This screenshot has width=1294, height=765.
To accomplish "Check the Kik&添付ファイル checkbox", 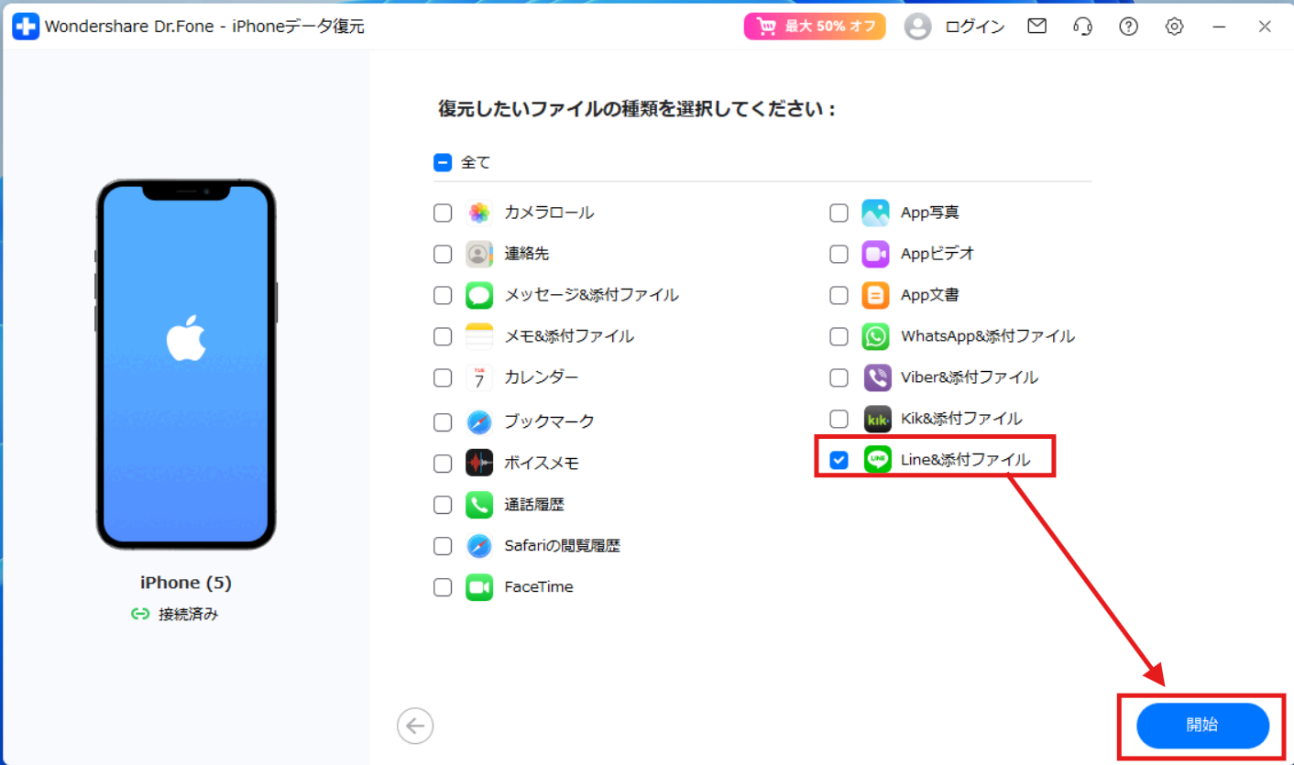I will [x=839, y=419].
